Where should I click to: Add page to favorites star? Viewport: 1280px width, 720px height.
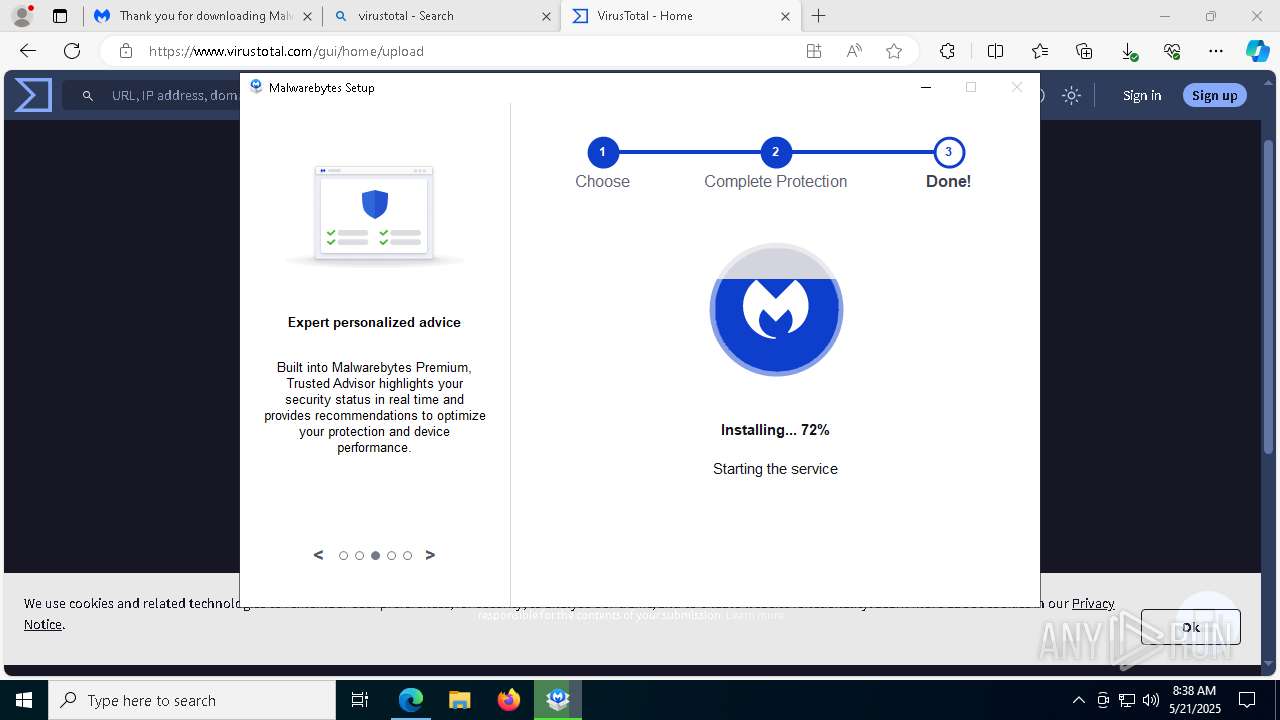point(894,51)
